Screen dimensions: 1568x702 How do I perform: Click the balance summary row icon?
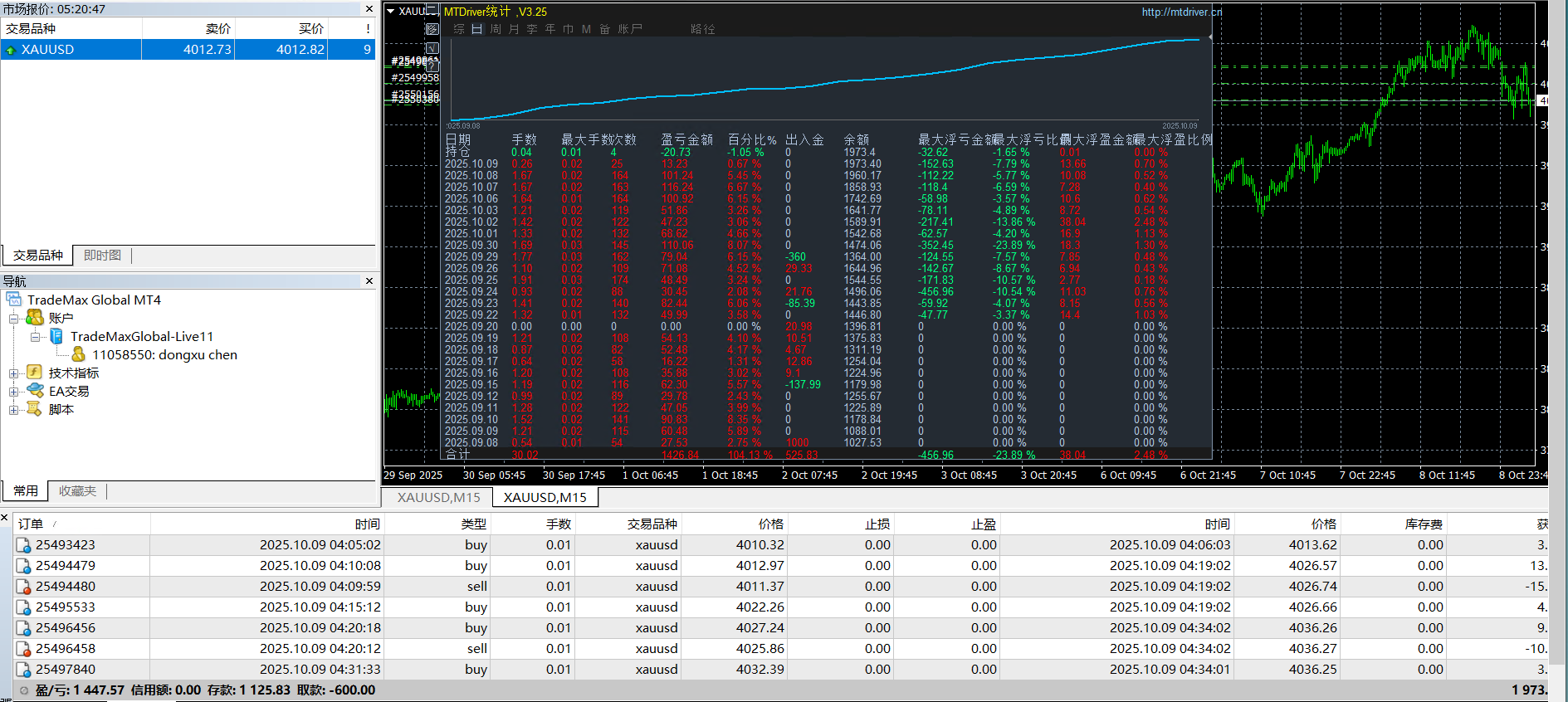click(24, 690)
